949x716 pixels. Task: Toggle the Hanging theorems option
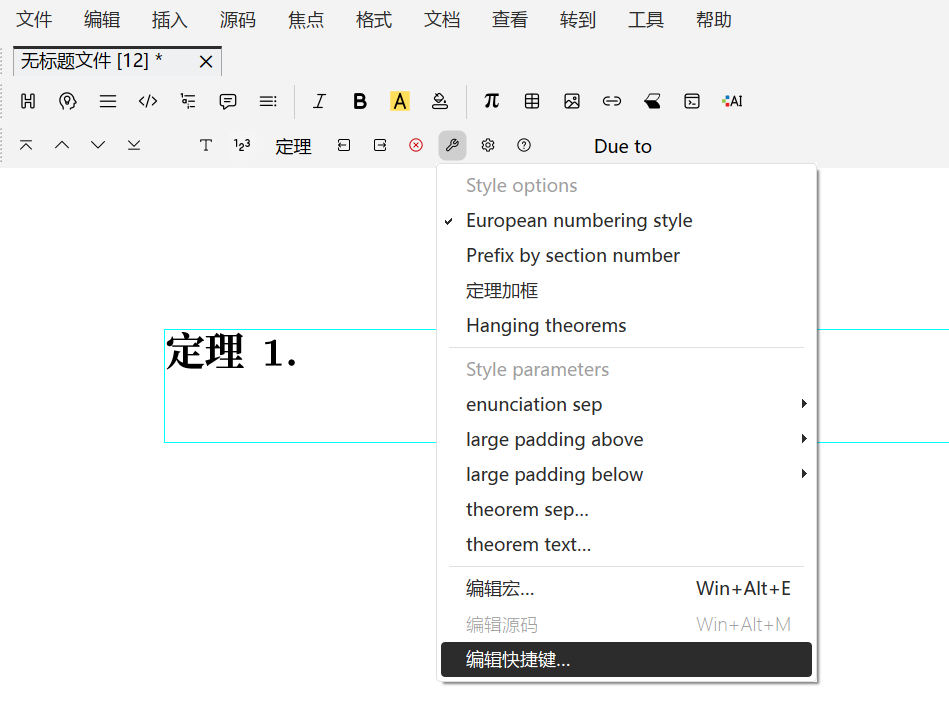click(x=546, y=326)
